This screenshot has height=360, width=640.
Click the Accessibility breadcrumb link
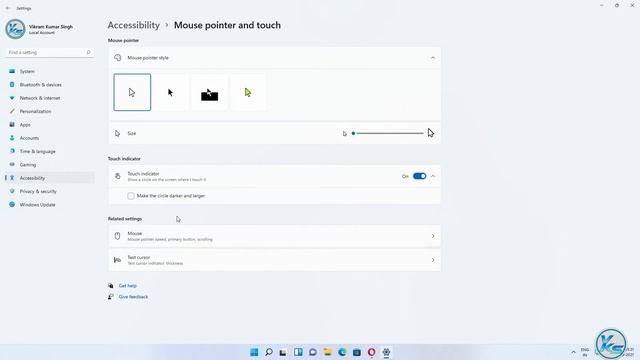coord(133,25)
